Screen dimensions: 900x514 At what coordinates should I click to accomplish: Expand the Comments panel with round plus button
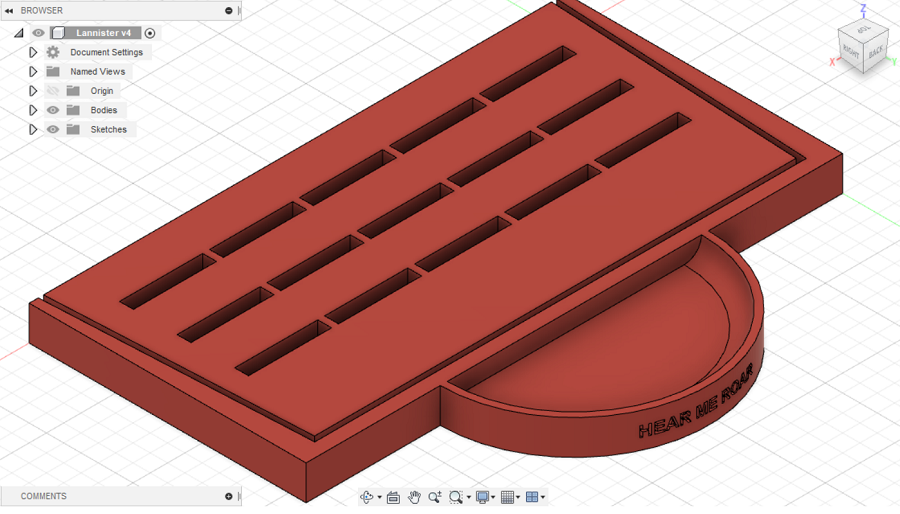pyautogui.click(x=228, y=496)
